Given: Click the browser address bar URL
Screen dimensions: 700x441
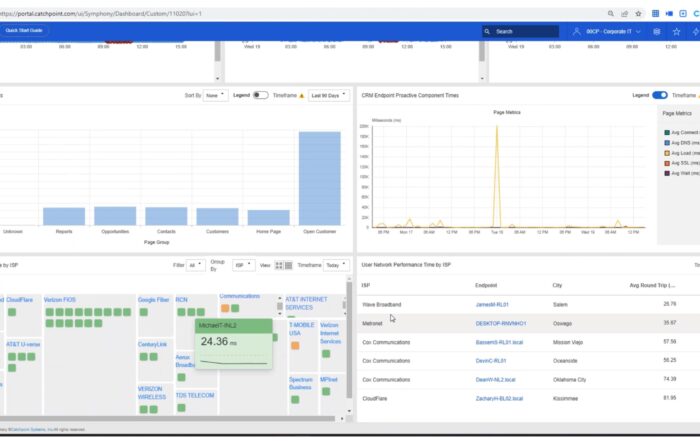Looking at the screenshot, I should pyautogui.click(x=101, y=14).
